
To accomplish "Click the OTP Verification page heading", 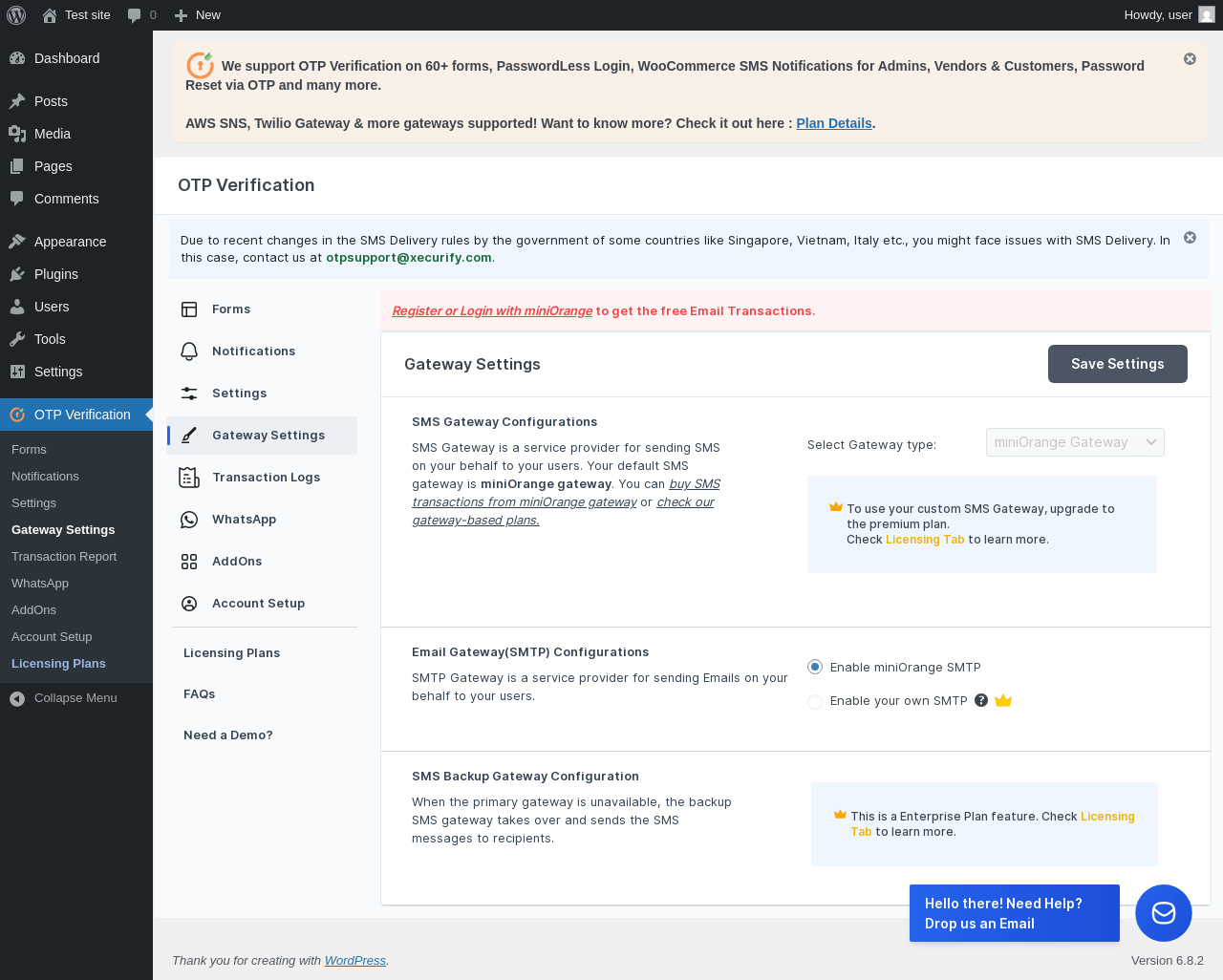I will click(247, 185).
